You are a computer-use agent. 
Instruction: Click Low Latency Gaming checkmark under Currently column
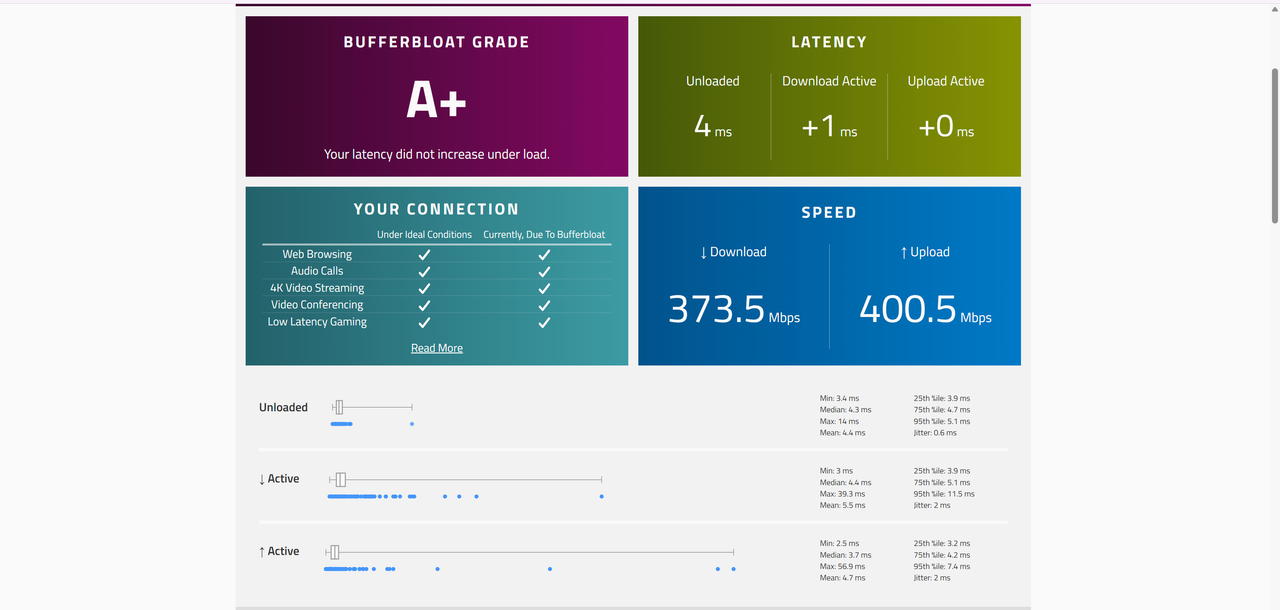[544, 323]
